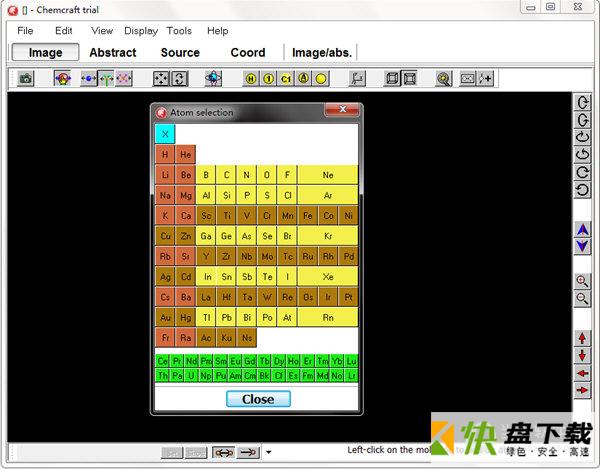The image size is (600, 469).
Task: Select nitrogen N in the periodic table
Action: (x=247, y=175)
